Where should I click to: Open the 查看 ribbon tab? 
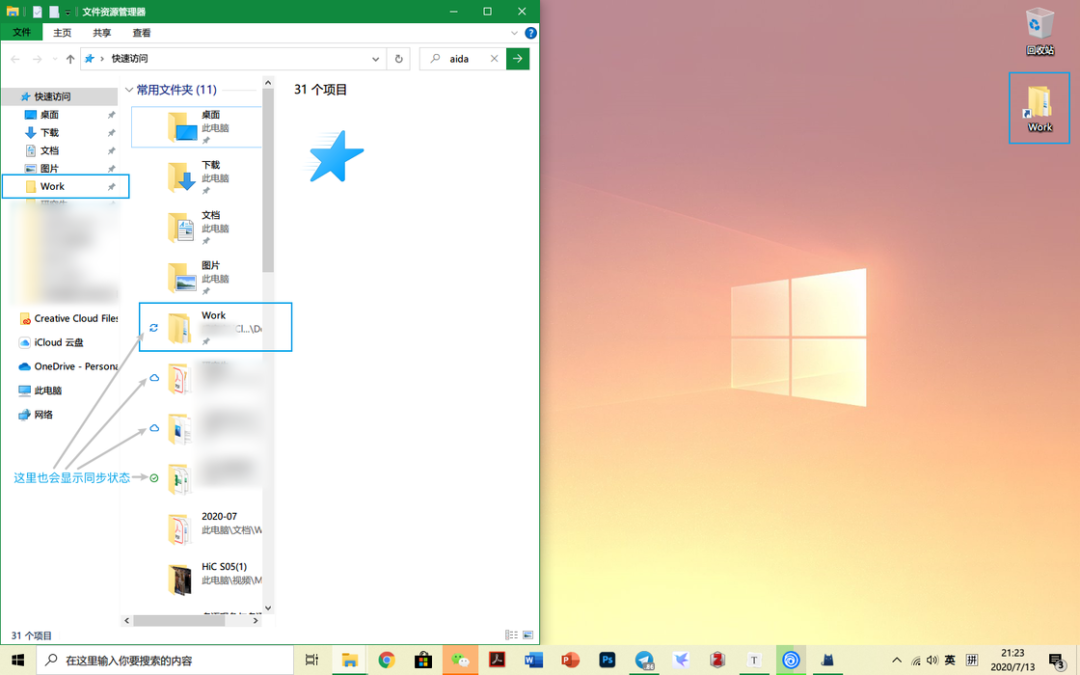(141, 32)
